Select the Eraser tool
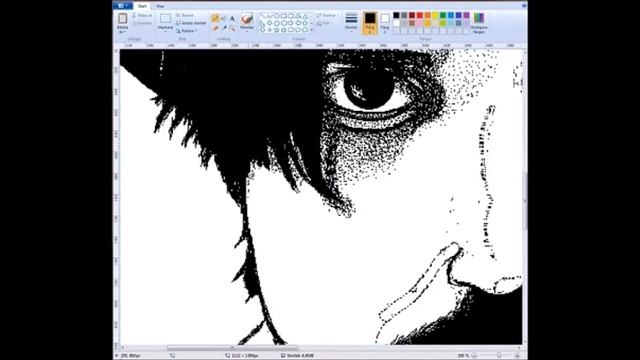Image resolution: width=640 pixels, height=360 pixels. (216, 28)
